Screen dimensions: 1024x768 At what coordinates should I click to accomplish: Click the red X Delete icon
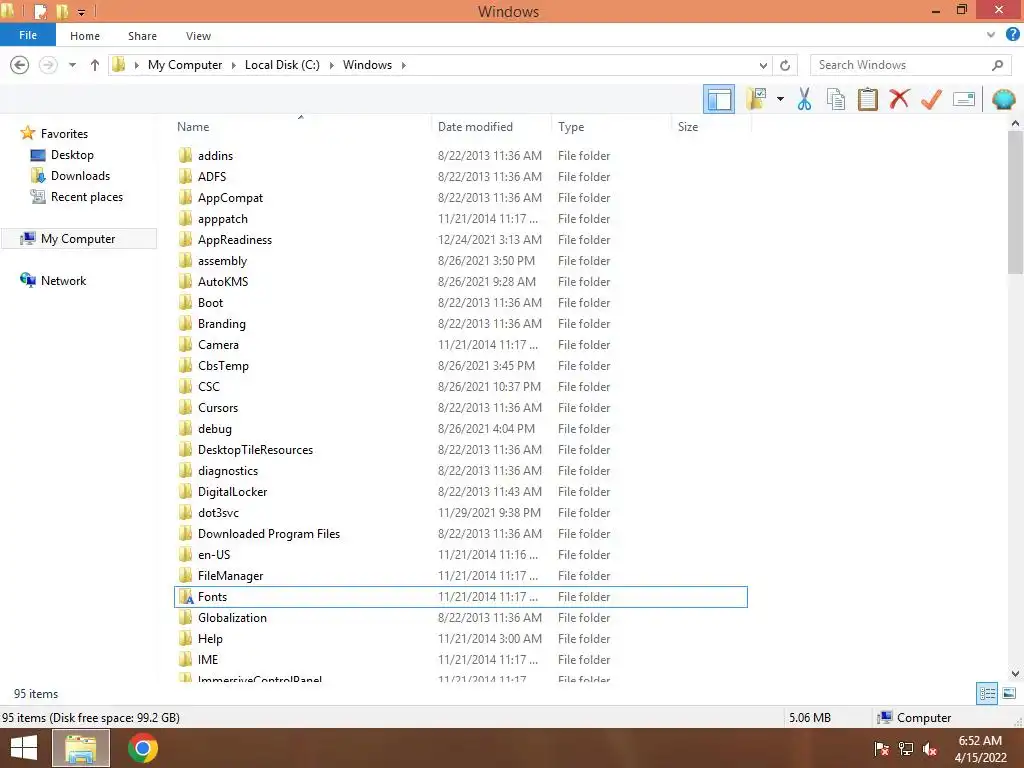[899, 99]
